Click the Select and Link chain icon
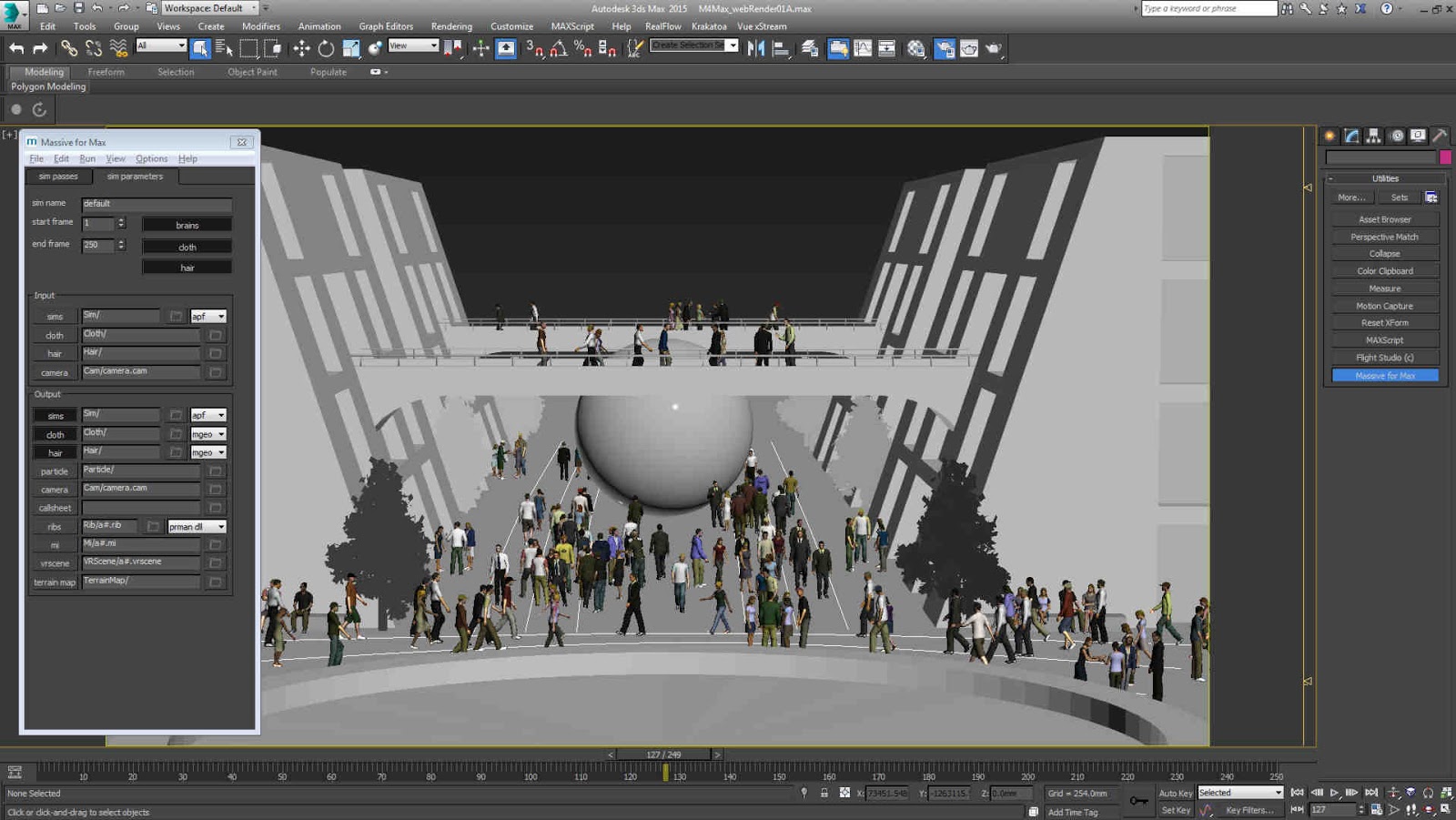 (x=69, y=49)
